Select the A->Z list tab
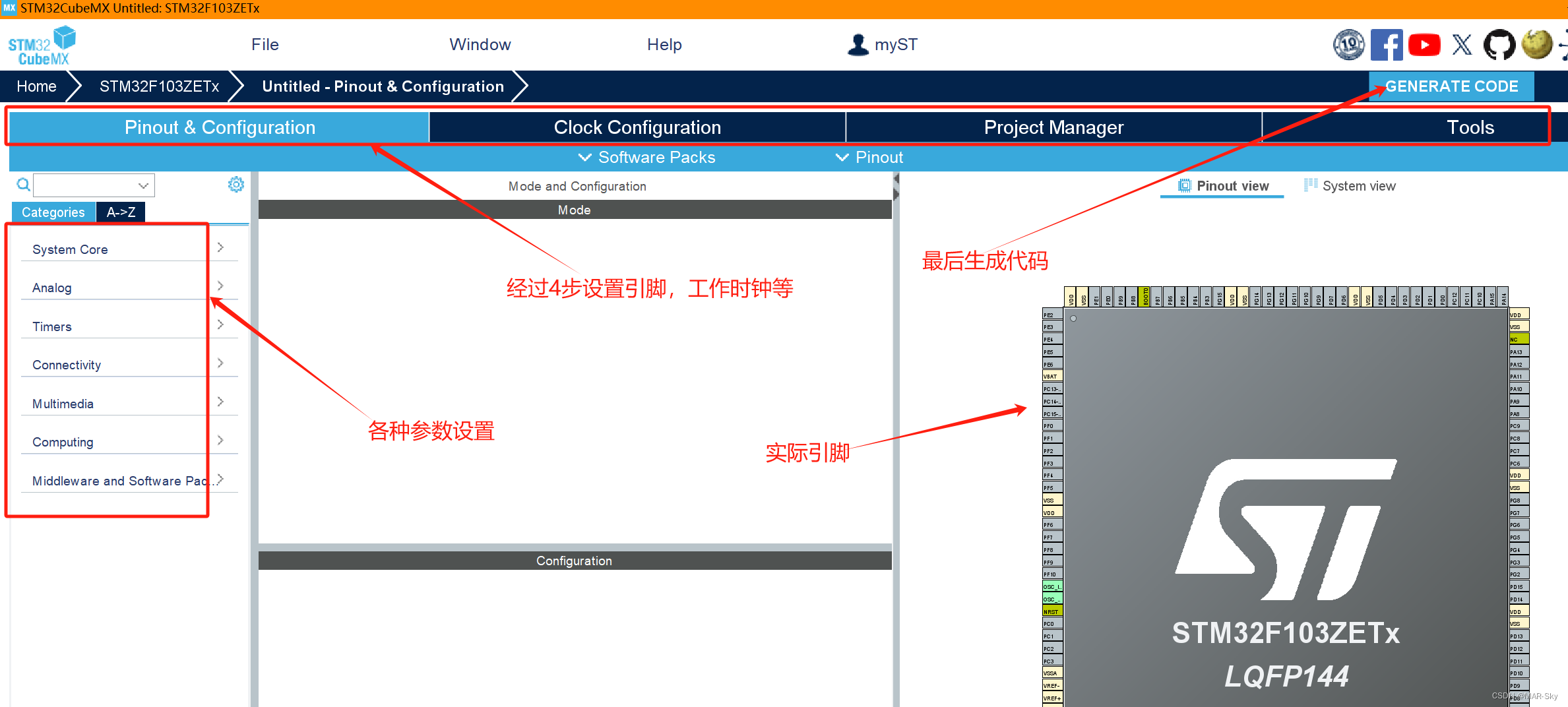 (x=121, y=212)
